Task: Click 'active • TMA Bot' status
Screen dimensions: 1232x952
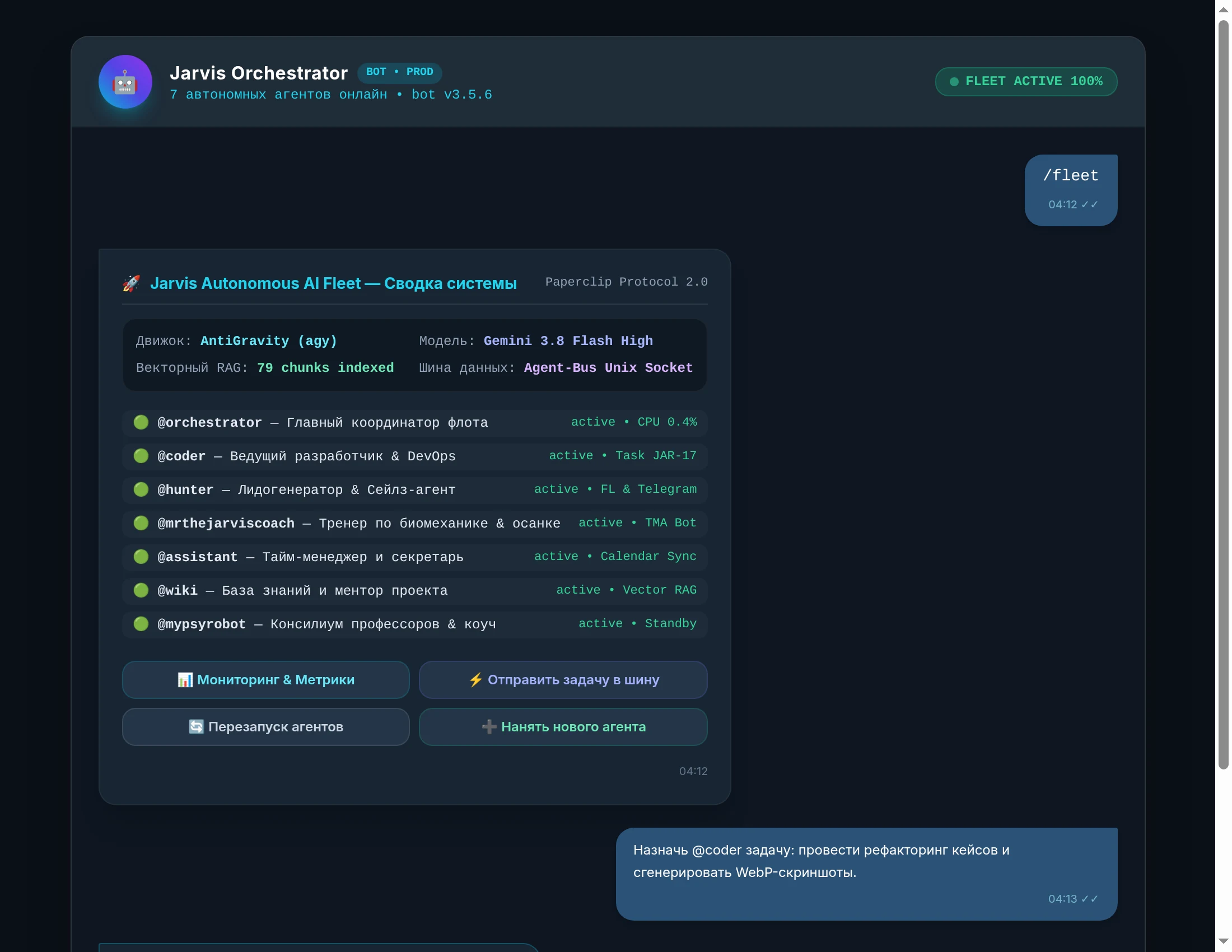Action: (637, 523)
